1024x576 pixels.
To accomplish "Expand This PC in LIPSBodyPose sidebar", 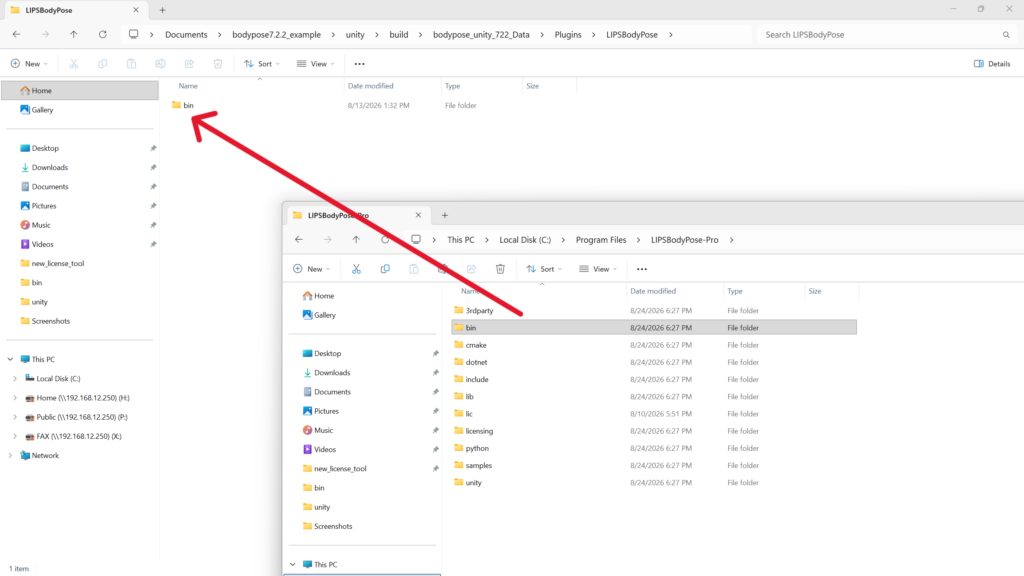I will (x=10, y=359).
